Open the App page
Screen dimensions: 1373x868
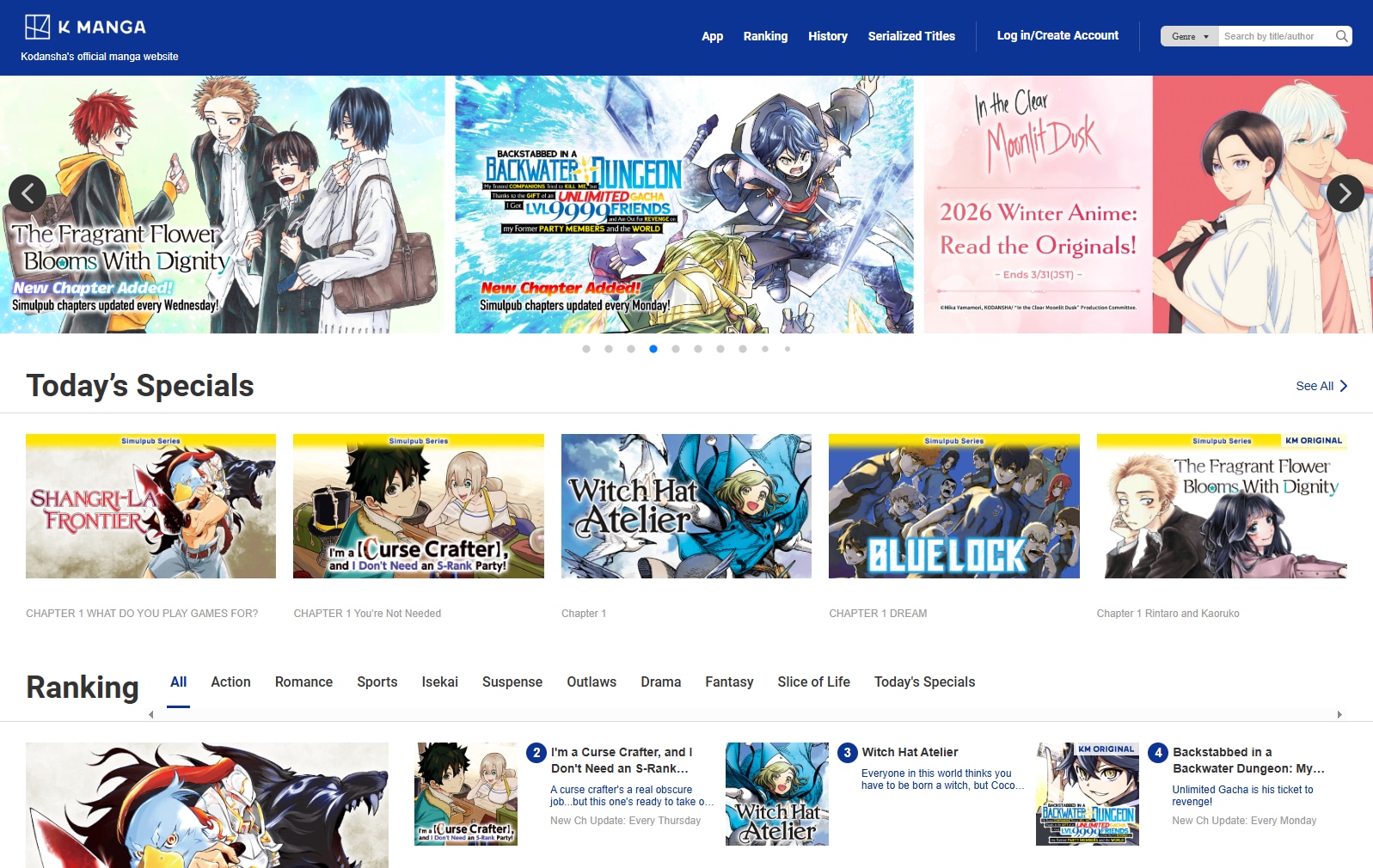(x=712, y=36)
